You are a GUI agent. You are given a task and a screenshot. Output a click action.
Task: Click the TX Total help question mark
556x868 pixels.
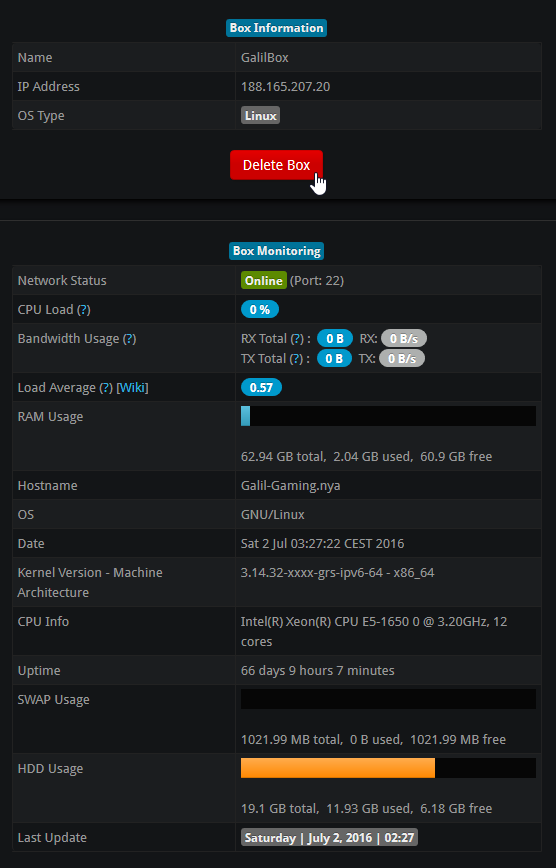[297, 358]
